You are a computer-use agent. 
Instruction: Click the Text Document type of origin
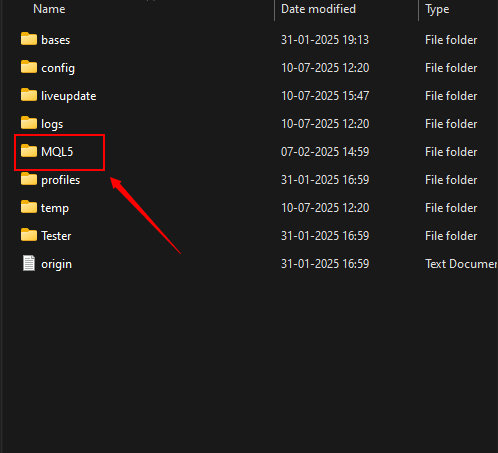coord(461,264)
